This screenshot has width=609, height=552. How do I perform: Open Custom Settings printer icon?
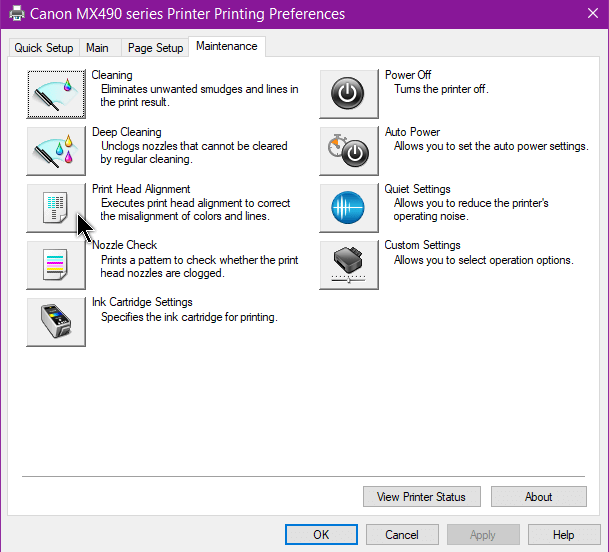[x=349, y=265]
